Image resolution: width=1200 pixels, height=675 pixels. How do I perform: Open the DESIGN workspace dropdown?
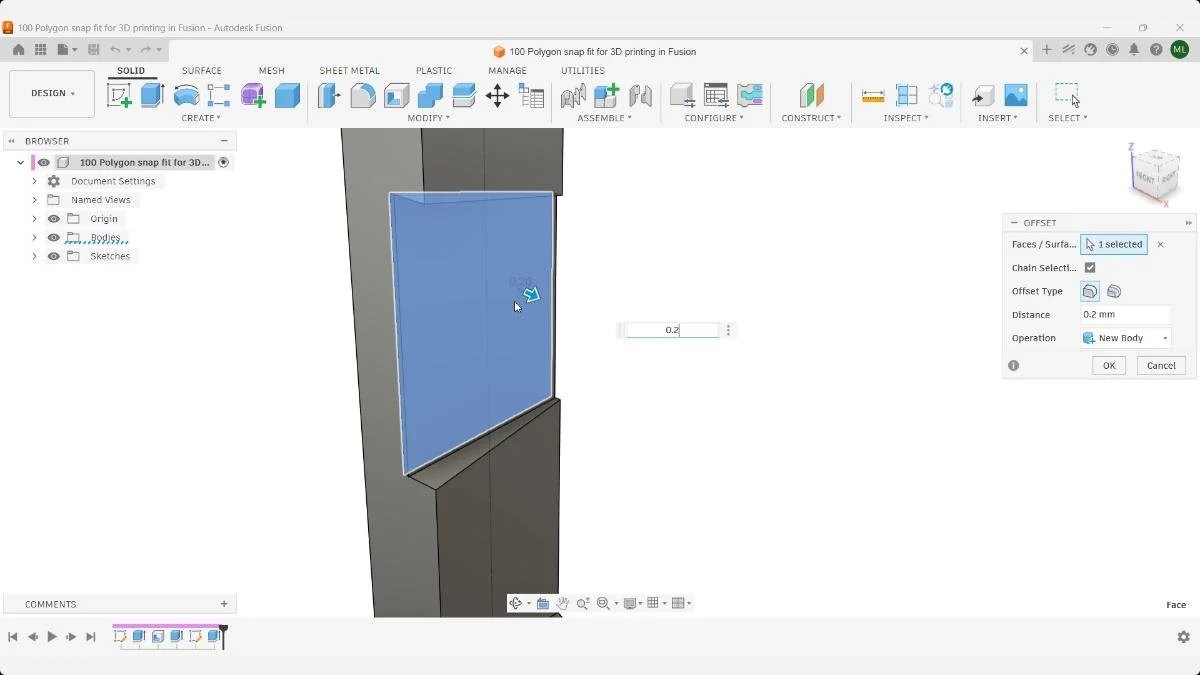coord(52,93)
